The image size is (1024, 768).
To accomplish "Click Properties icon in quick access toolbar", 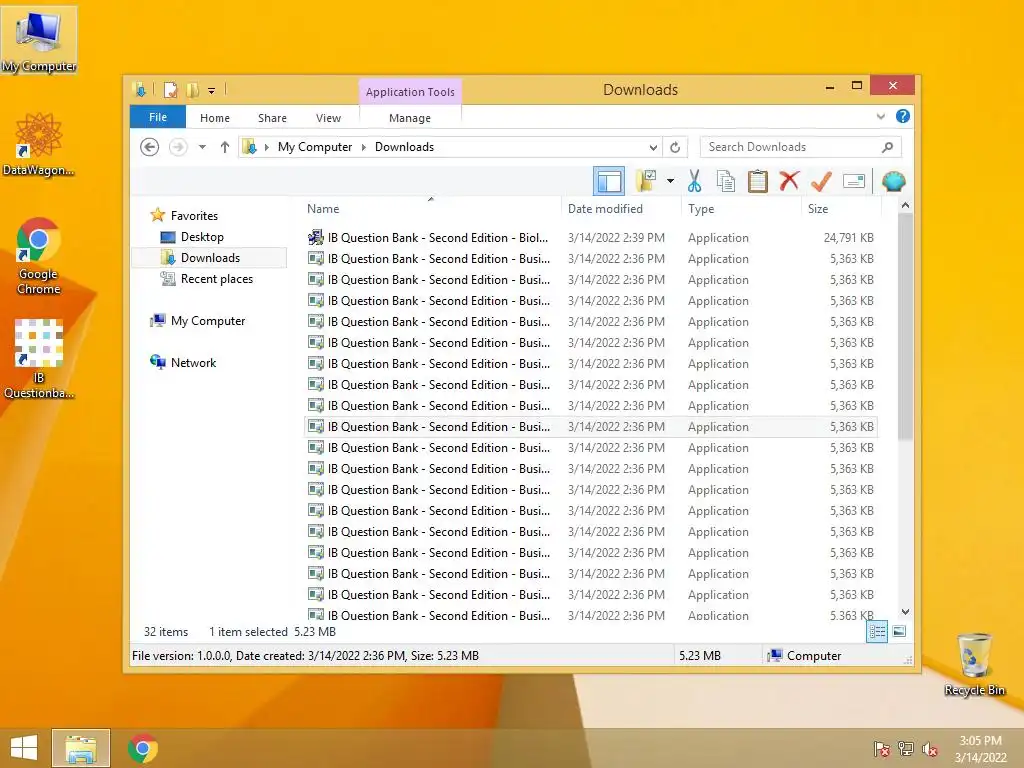I will click(x=170, y=90).
